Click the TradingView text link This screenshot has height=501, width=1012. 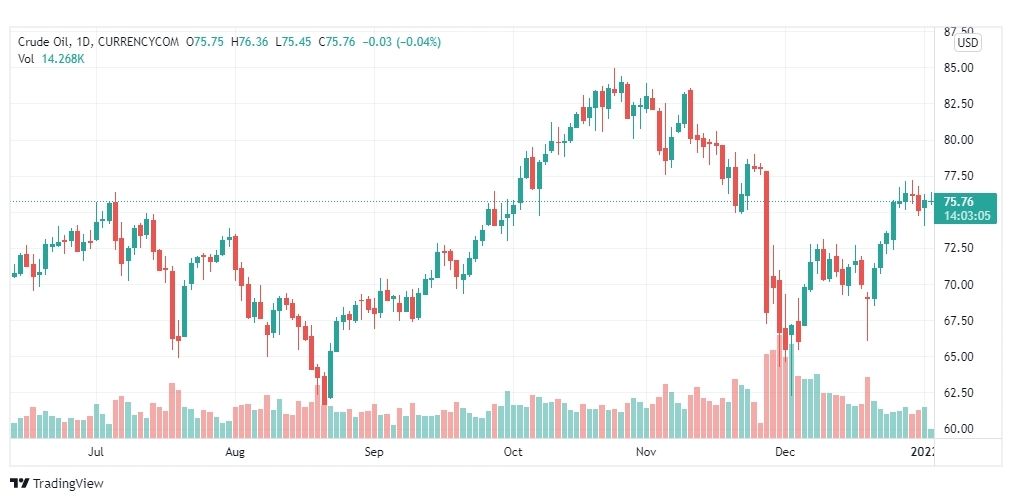[x=68, y=484]
